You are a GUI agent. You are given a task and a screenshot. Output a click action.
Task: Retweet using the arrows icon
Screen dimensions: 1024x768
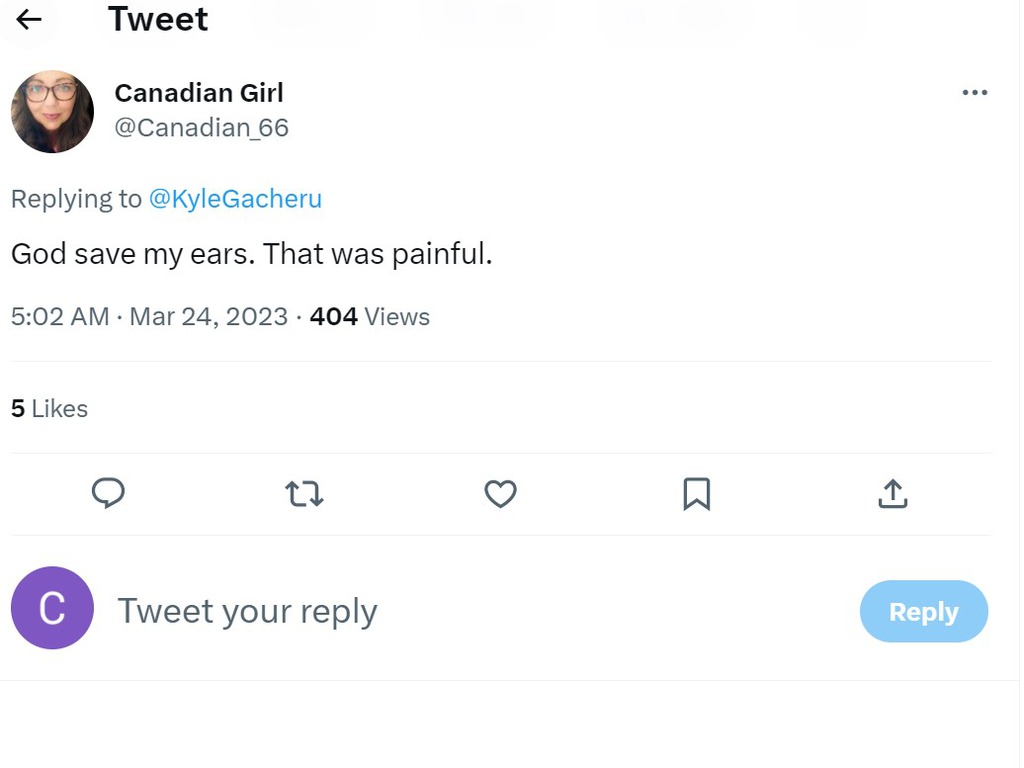click(304, 494)
